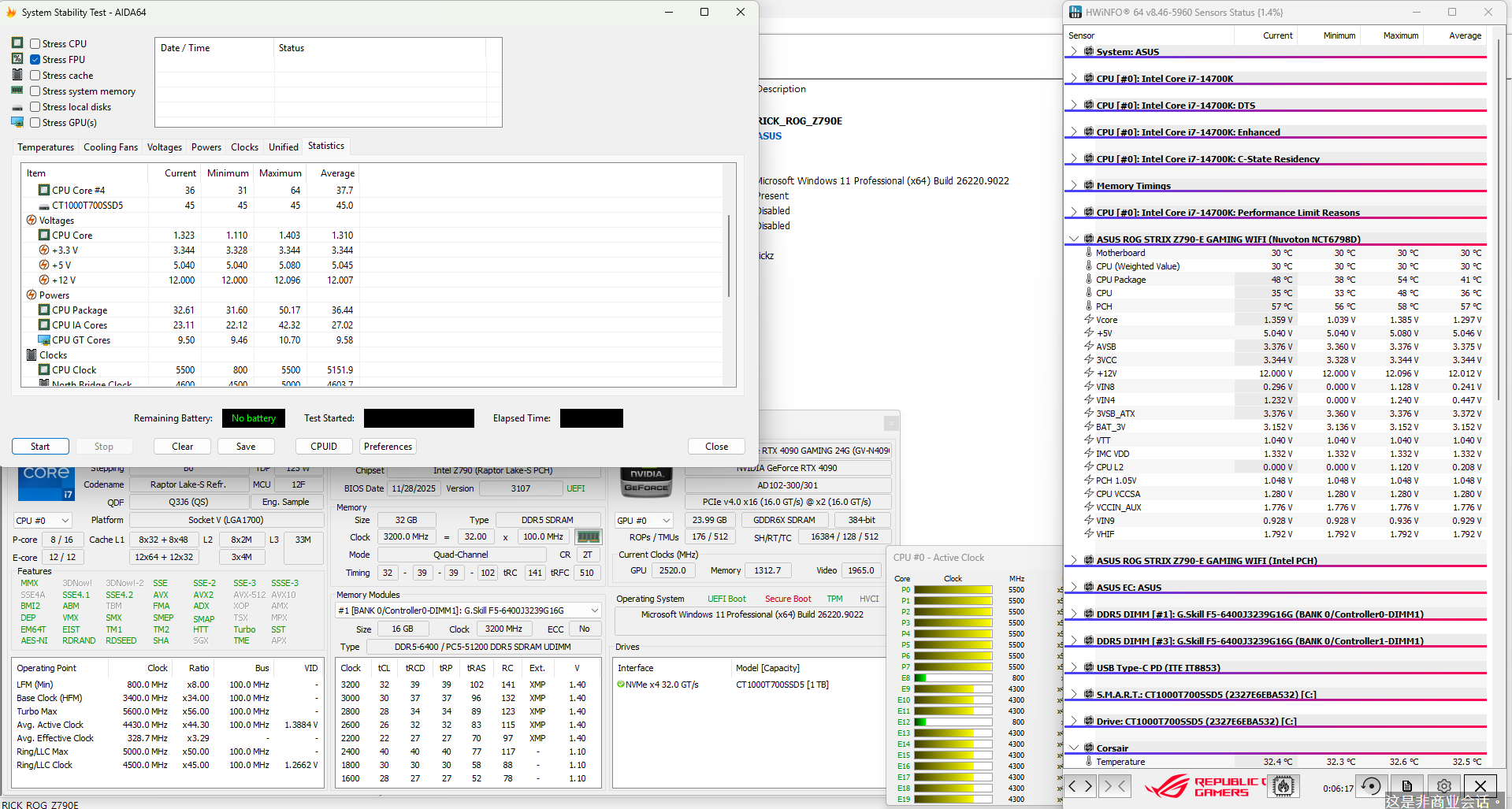1512x809 pixels.
Task: Click the Powers group icon in statistics list
Action: pyautogui.click(x=32, y=295)
